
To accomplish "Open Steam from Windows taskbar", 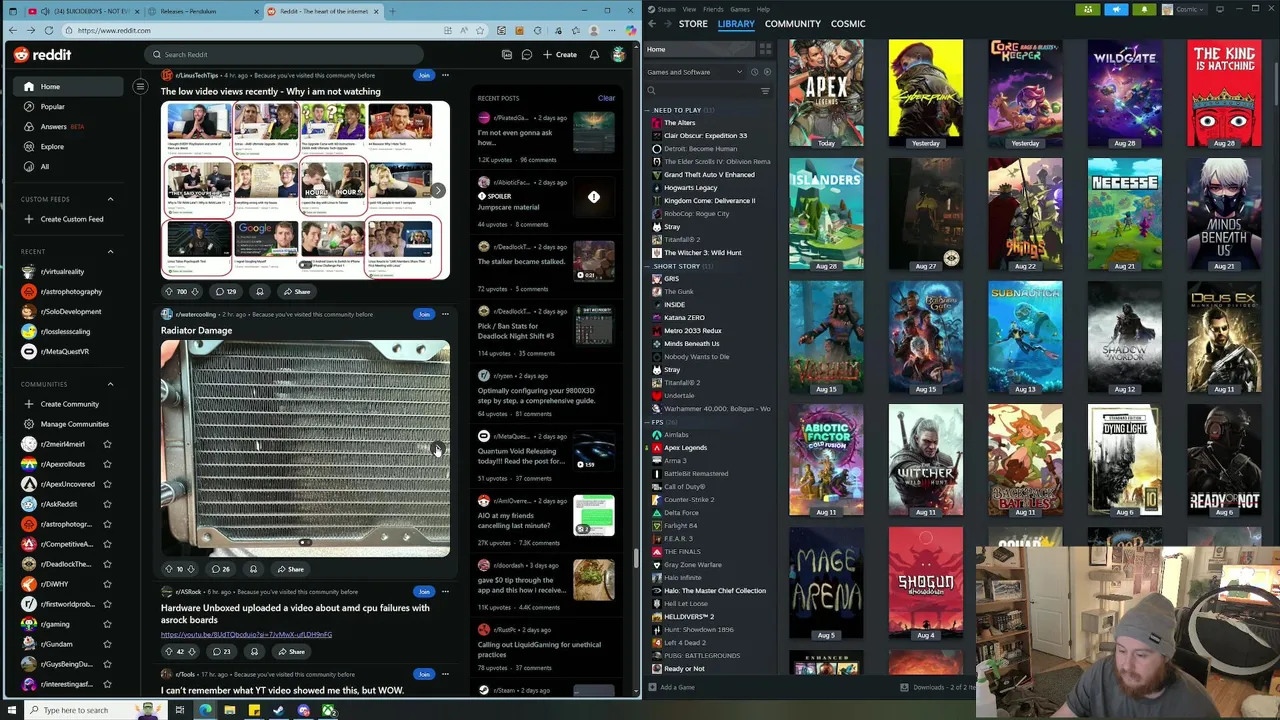I will [278, 710].
